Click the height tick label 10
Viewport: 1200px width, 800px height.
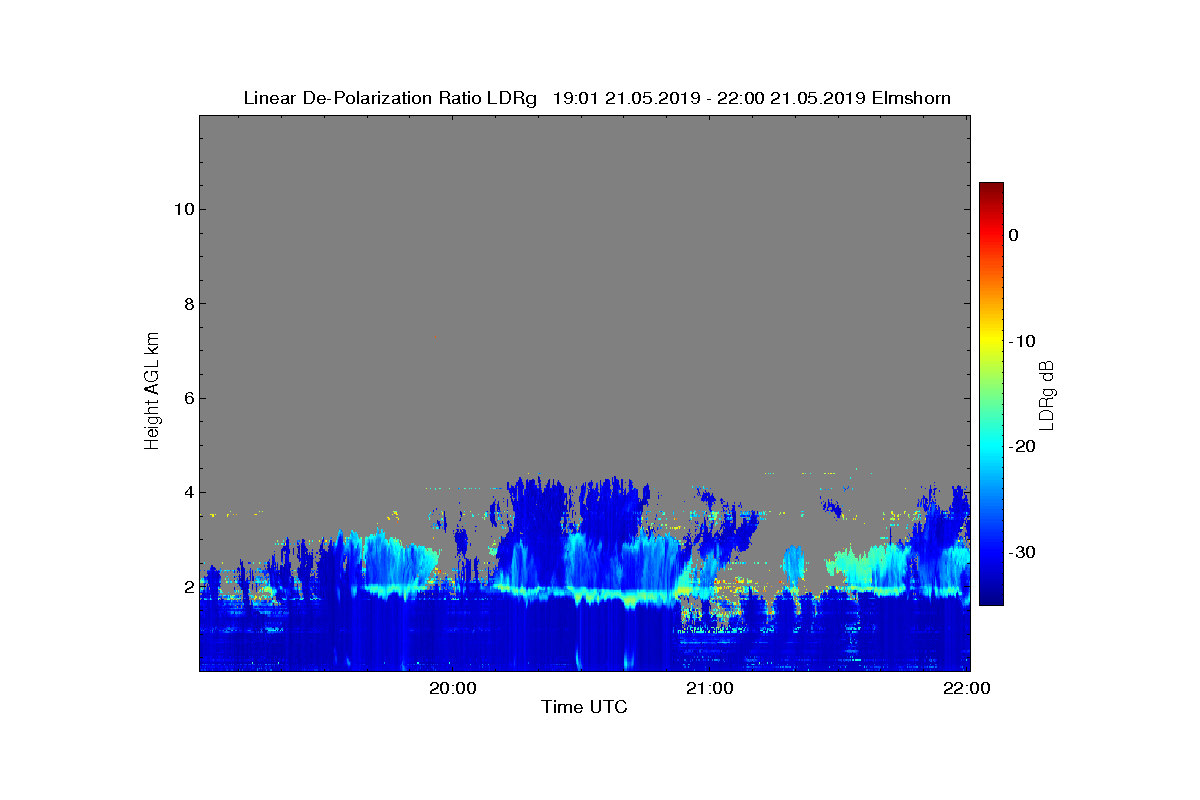click(x=182, y=209)
